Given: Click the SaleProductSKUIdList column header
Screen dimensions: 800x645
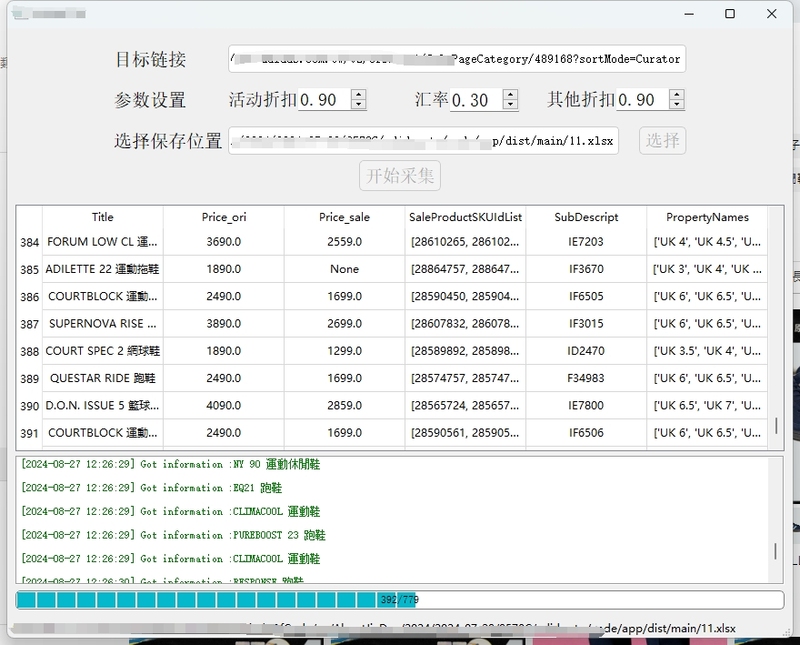Looking at the screenshot, I should pos(465,217).
